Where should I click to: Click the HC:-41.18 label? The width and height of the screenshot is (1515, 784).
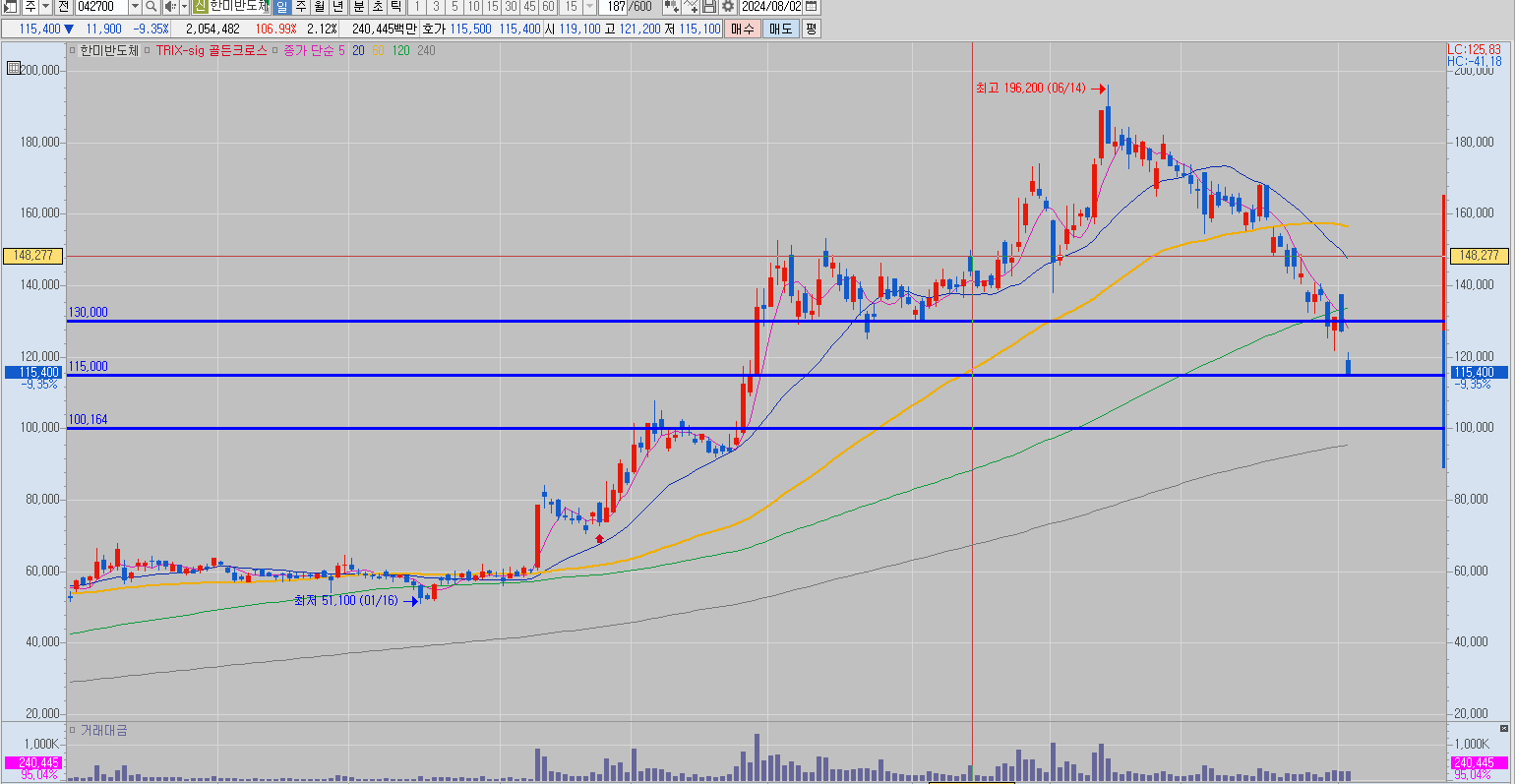[1474, 61]
